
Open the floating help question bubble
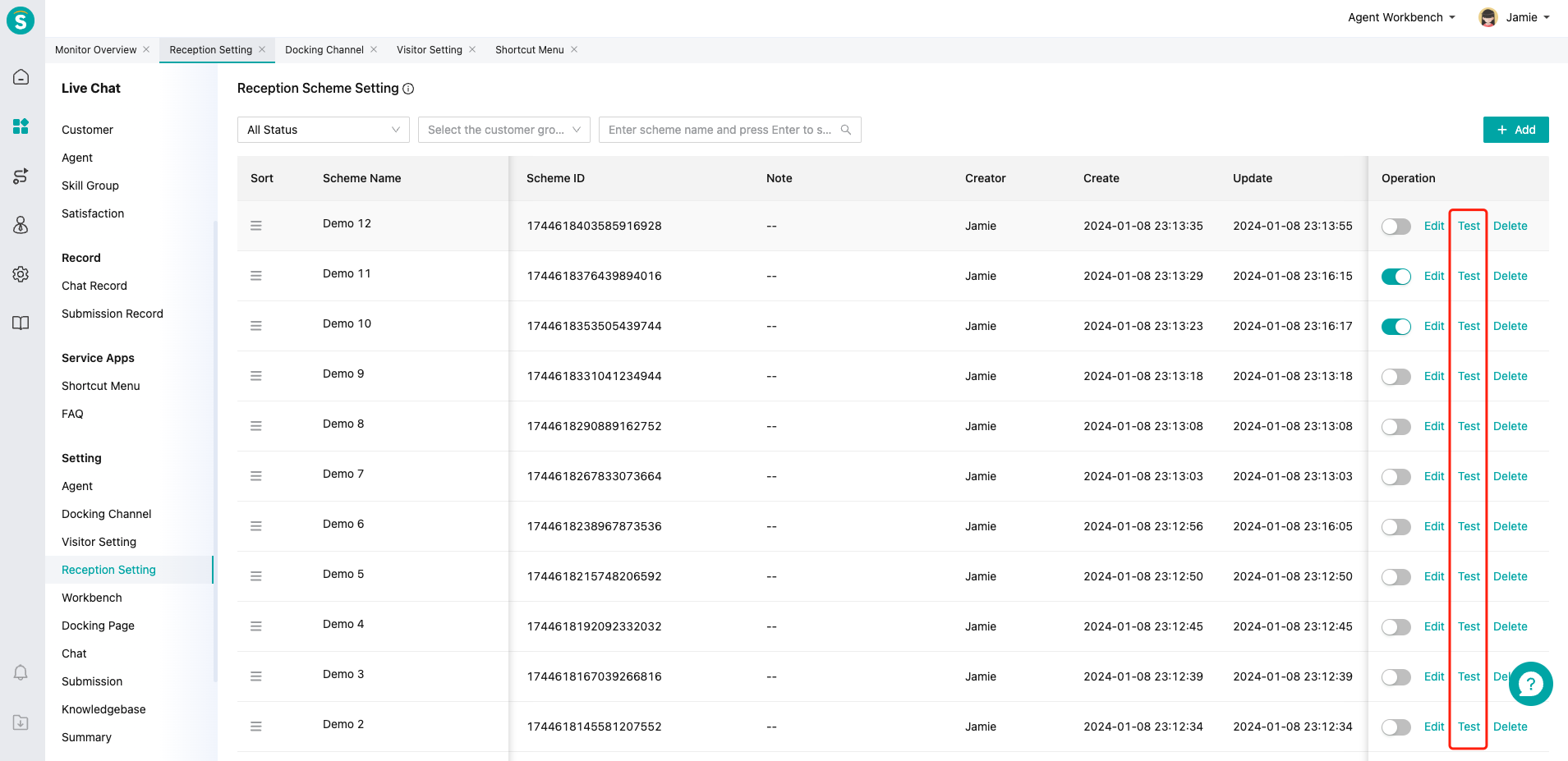1530,684
